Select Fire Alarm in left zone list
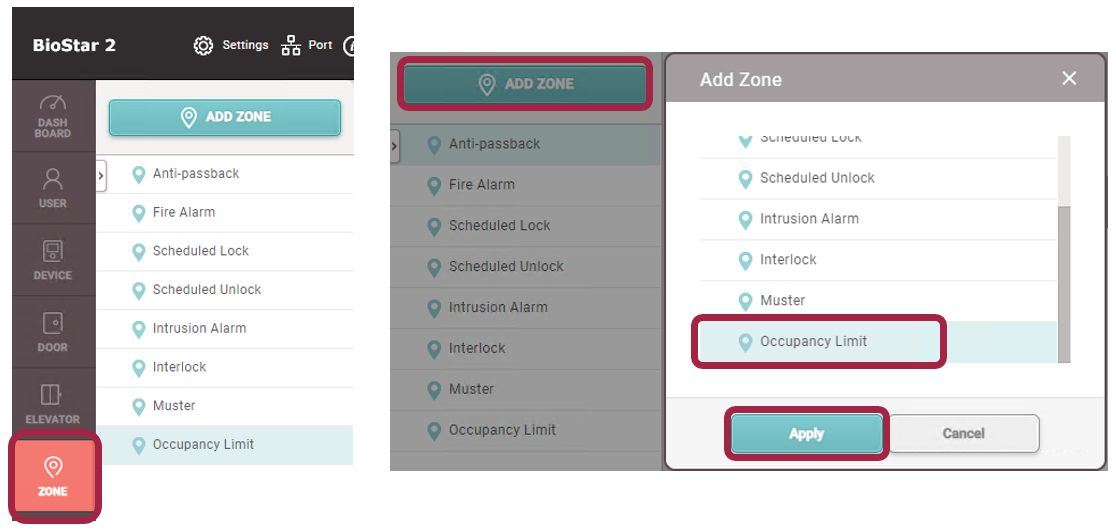The image size is (1116, 530). [x=184, y=213]
